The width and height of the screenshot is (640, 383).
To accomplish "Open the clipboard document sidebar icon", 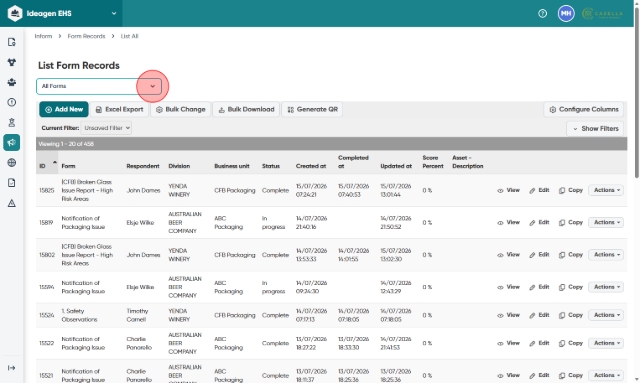I will 11,183.
